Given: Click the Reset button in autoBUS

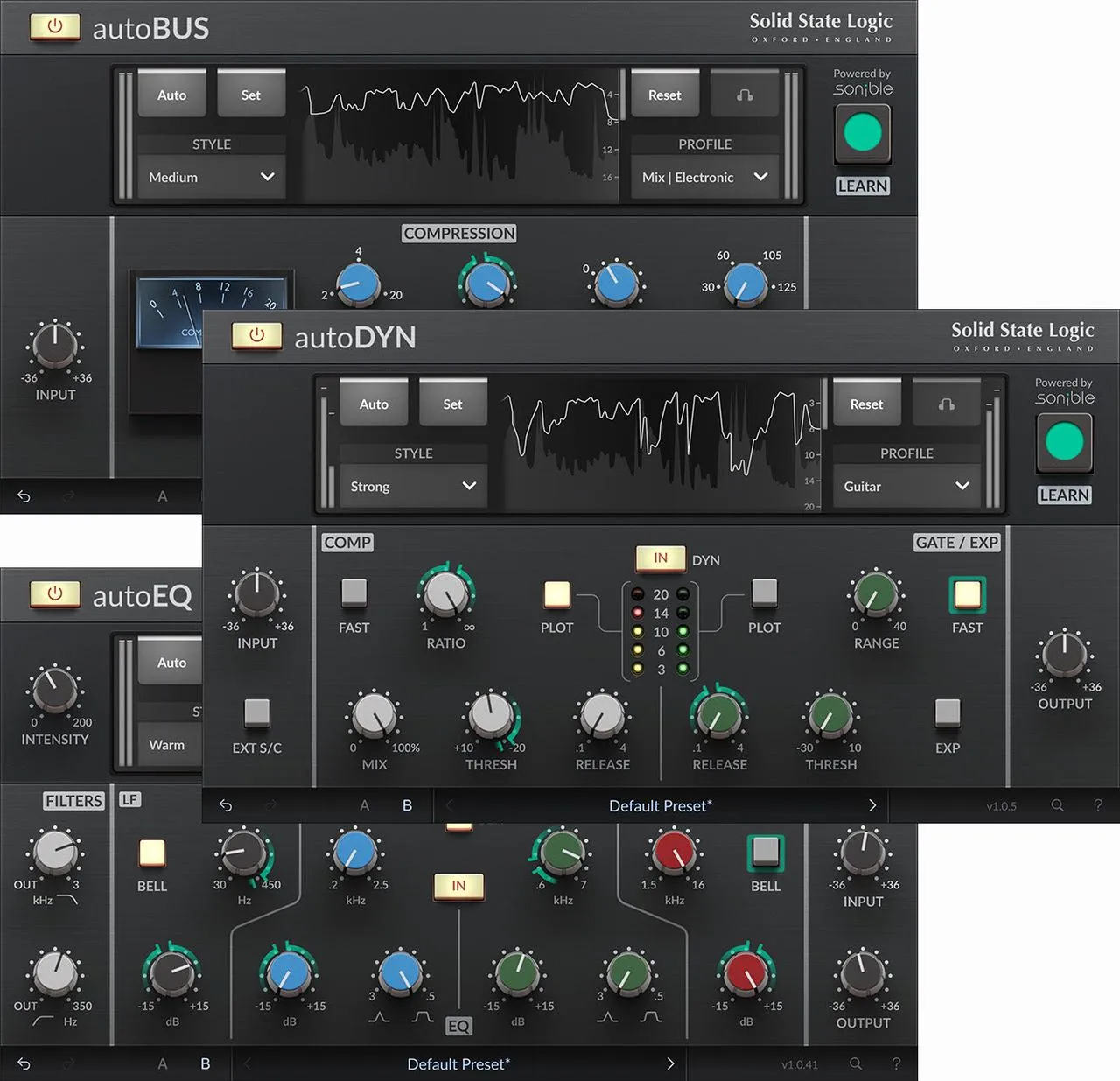Looking at the screenshot, I should [664, 94].
